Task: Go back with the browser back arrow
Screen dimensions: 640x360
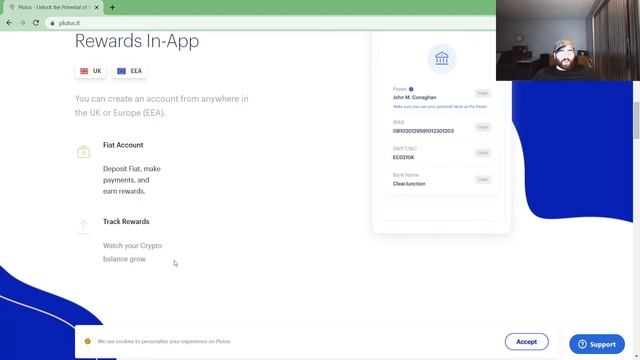Action: click(9, 23)
